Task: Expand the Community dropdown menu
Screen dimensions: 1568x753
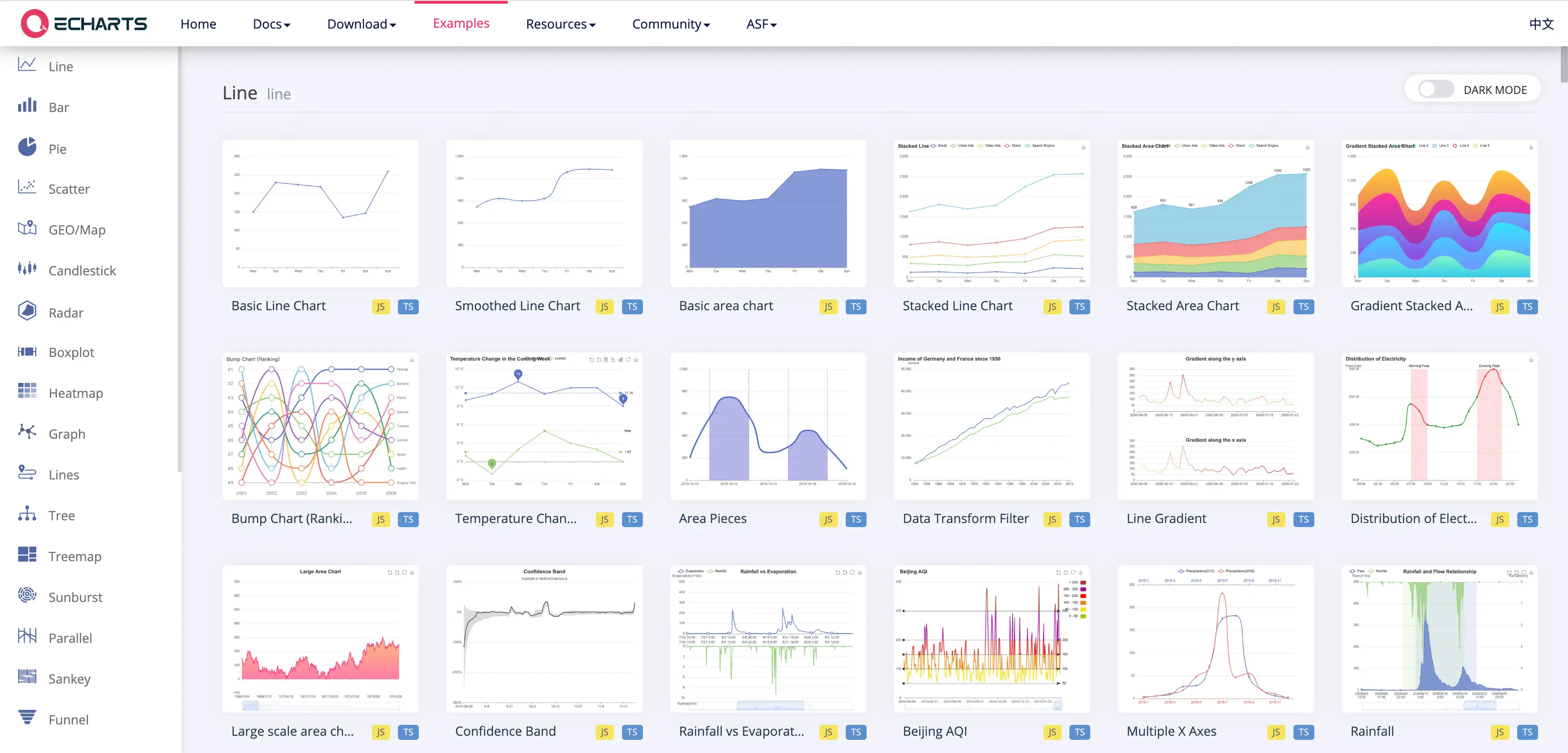Action: pos(671,24)
